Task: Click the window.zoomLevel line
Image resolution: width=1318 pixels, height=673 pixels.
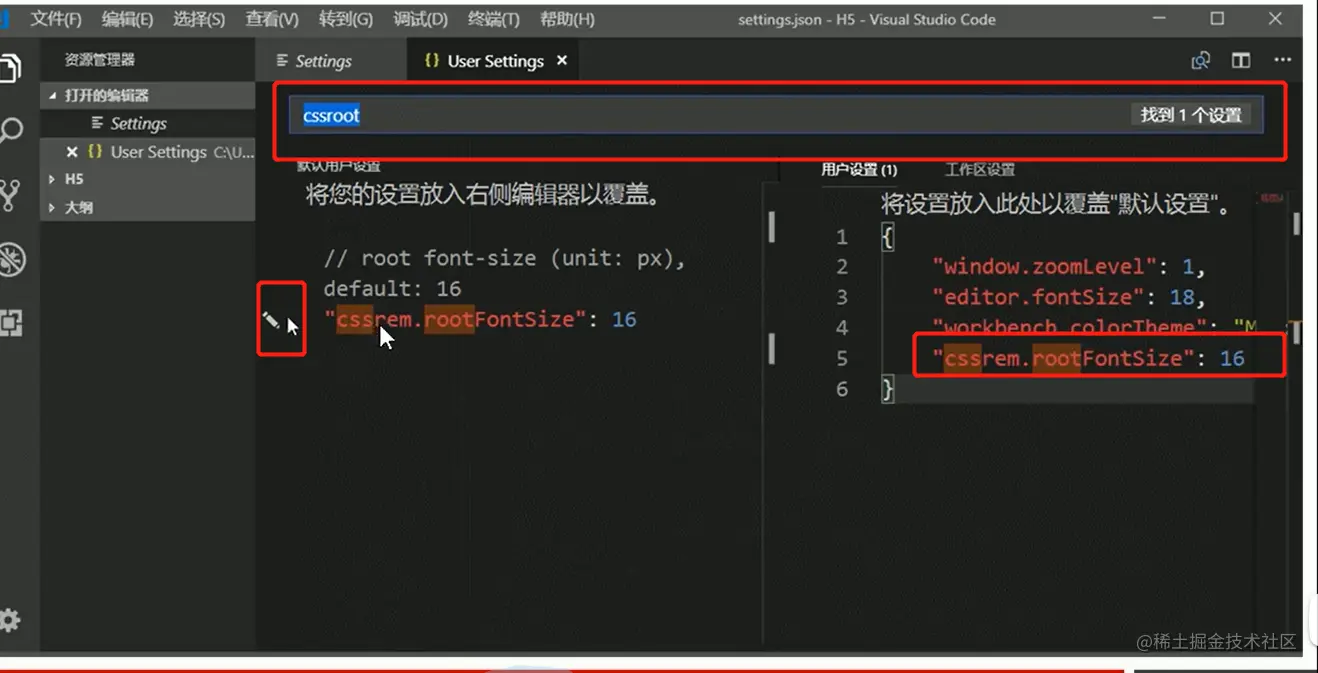Action: [x=1068, y=267]
